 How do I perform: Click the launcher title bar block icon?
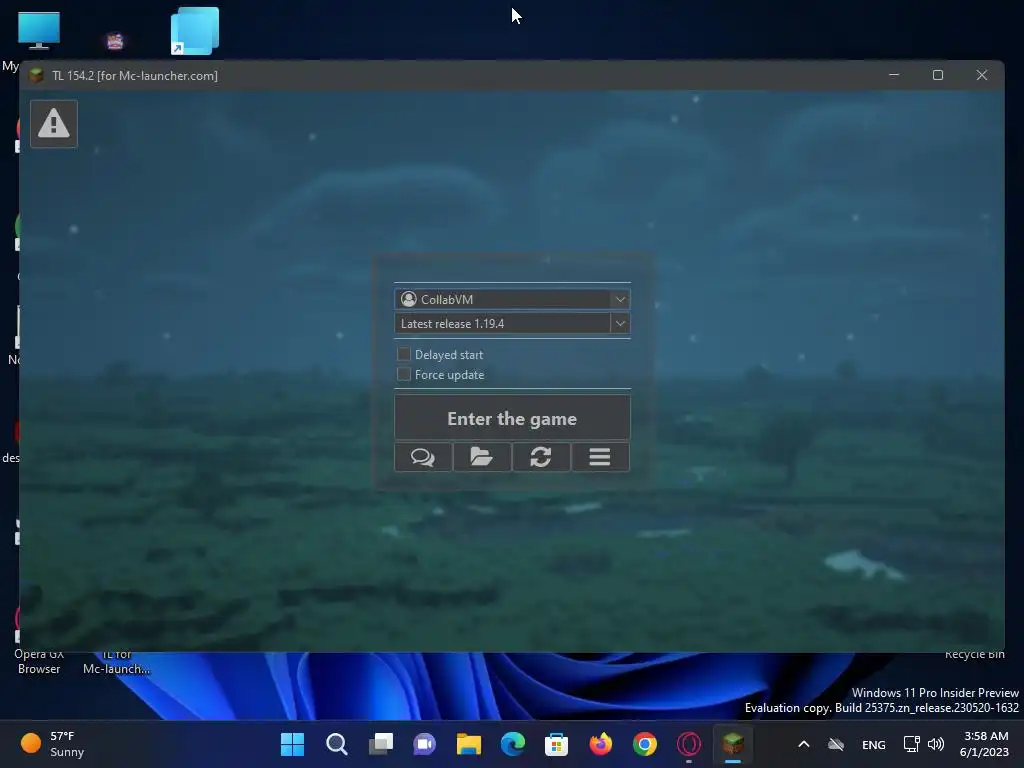click(37, 76)
